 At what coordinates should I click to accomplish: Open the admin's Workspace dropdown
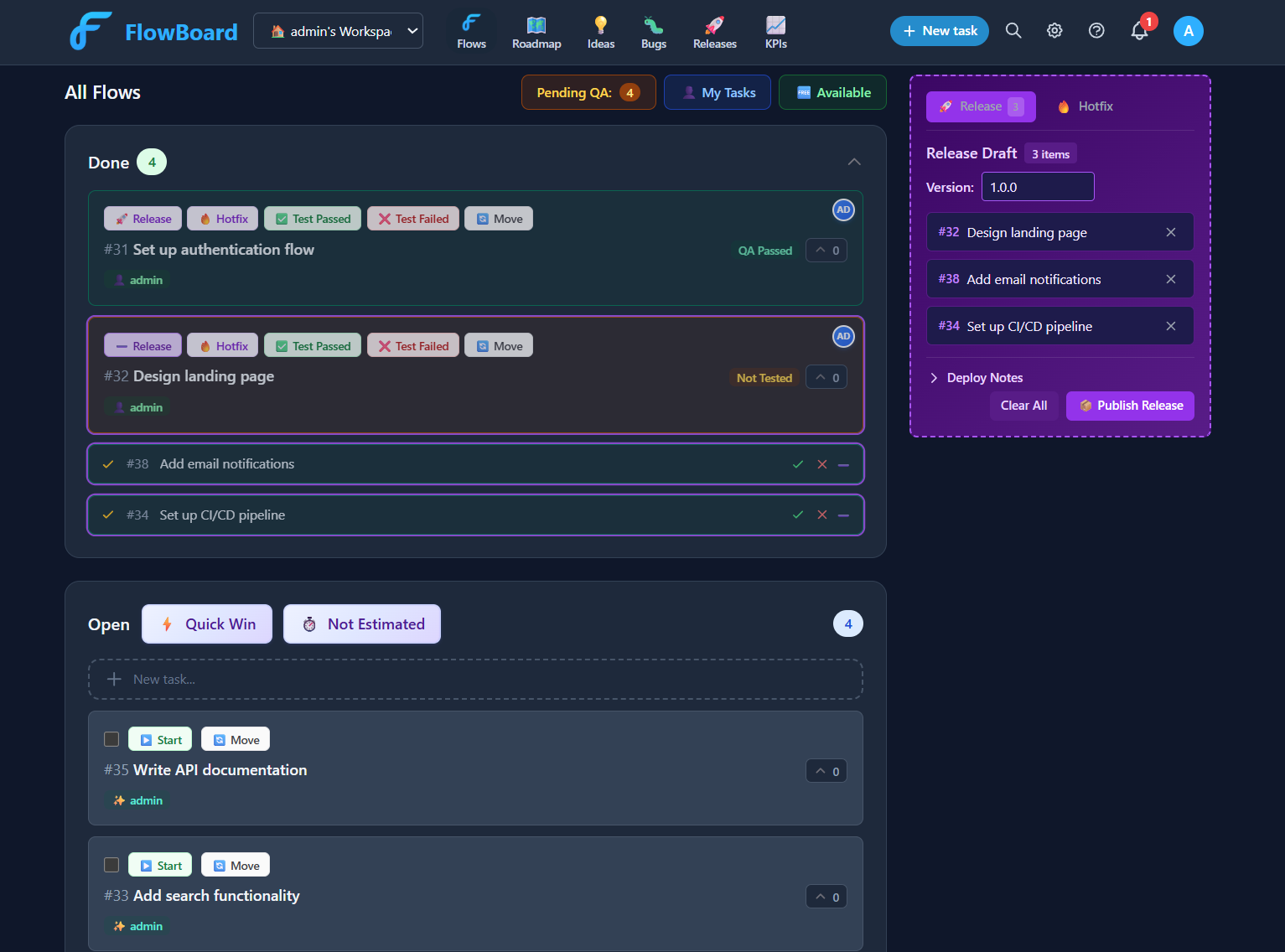pos(338,29)
